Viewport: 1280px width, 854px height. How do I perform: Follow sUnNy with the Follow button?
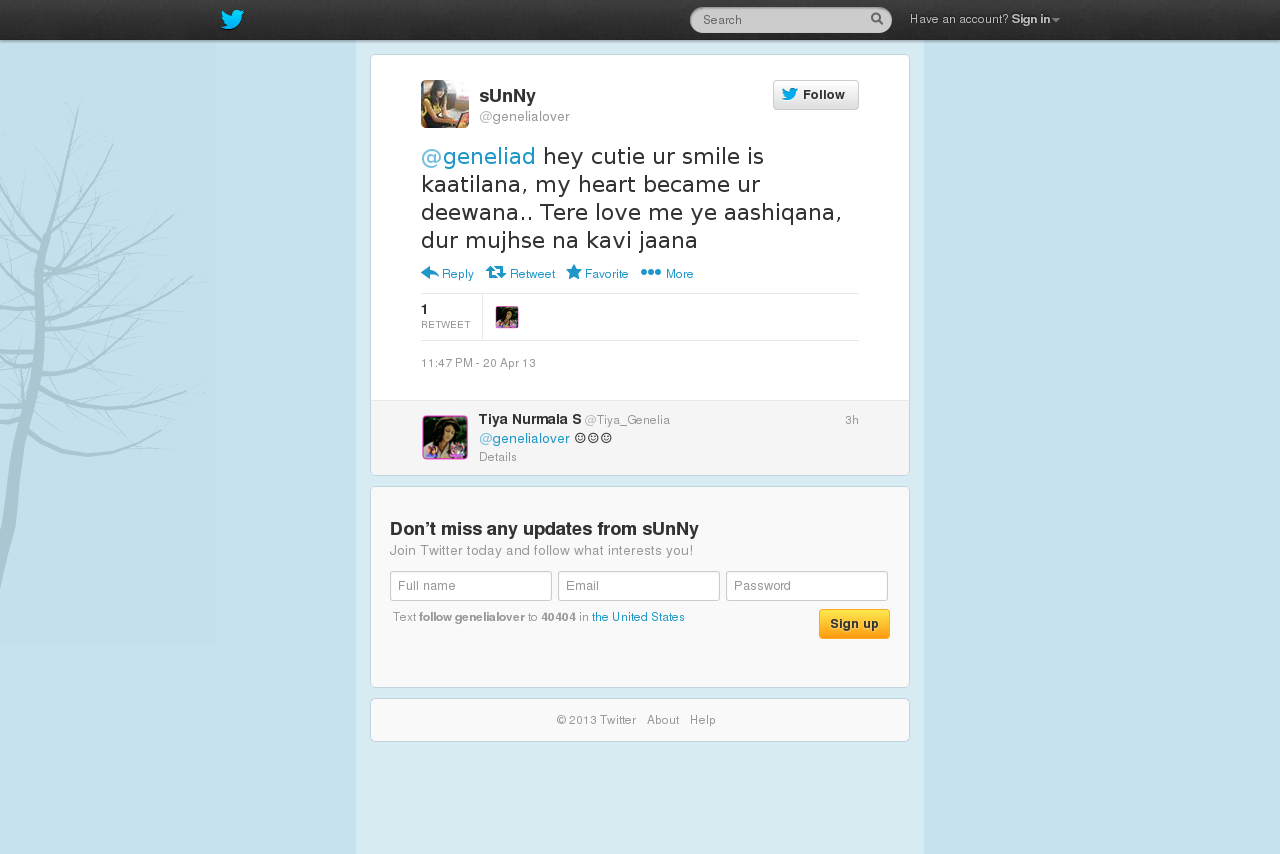click(816, 95)
